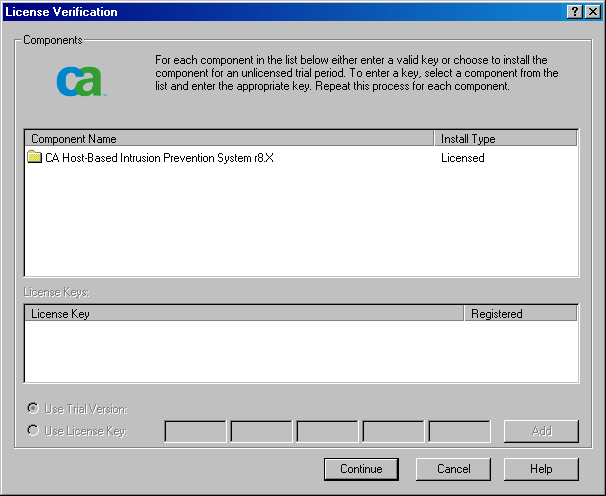Click the Install Type column header
Image resolution: width=606 pixels, height=496 pixels.
point(506,138)
